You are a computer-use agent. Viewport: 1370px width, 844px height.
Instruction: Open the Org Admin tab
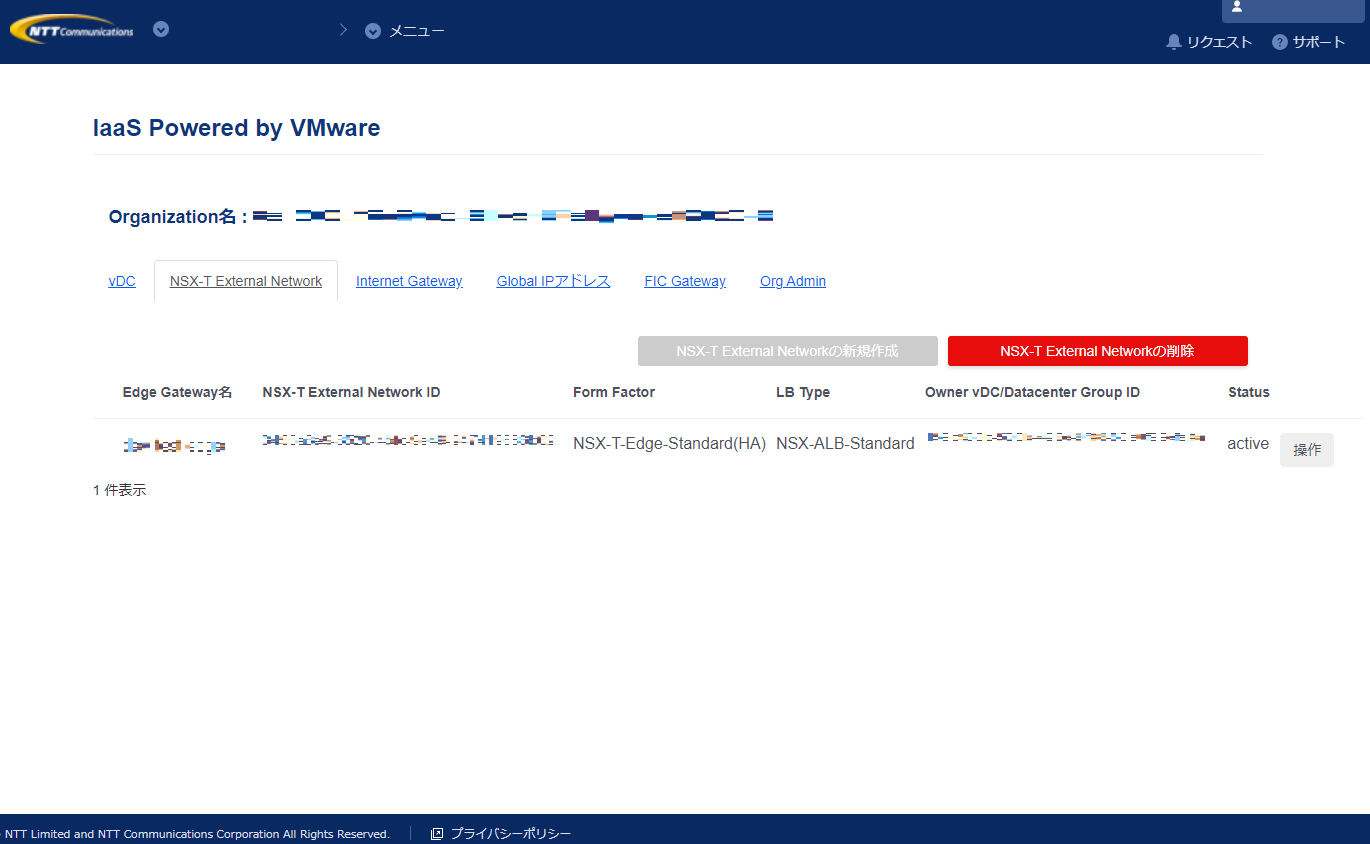(x=793, y=281)
